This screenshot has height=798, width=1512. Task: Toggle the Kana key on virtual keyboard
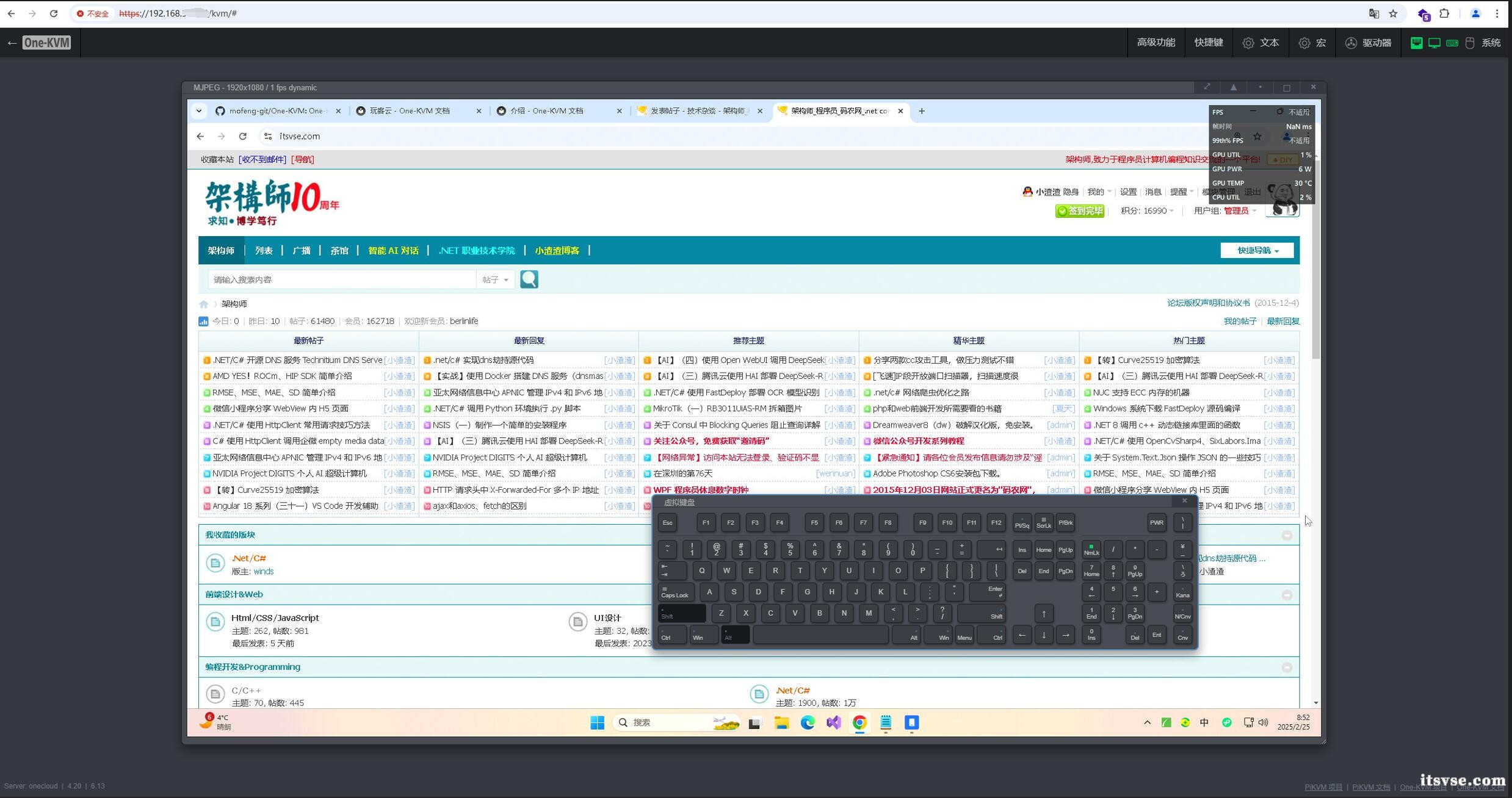1182,592
